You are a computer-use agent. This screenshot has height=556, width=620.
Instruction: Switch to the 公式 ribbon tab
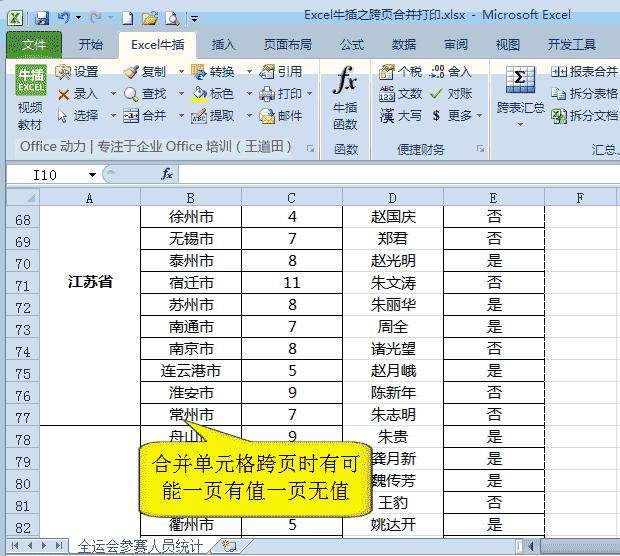pyautogui.click(x=352, y=45)
